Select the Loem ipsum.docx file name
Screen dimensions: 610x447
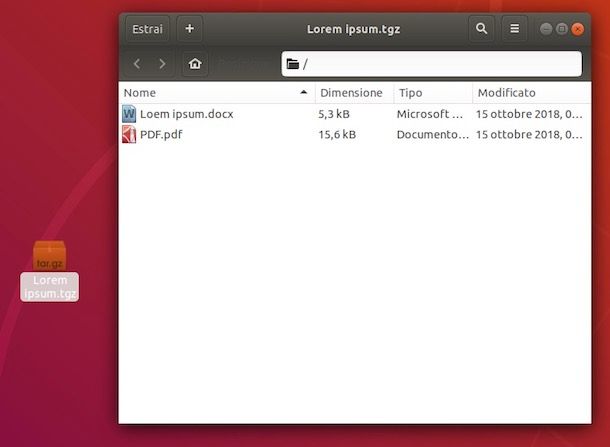pyautogui.click(x=187, y=114)
